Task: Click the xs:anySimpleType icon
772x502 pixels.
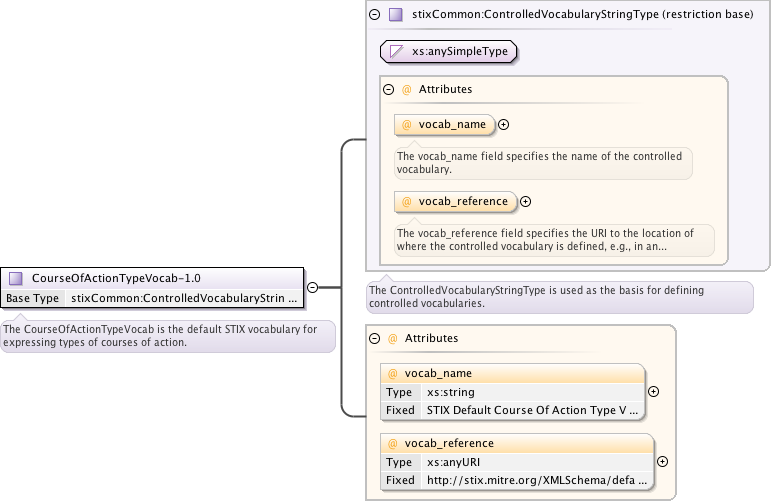Action: point(397,51)
